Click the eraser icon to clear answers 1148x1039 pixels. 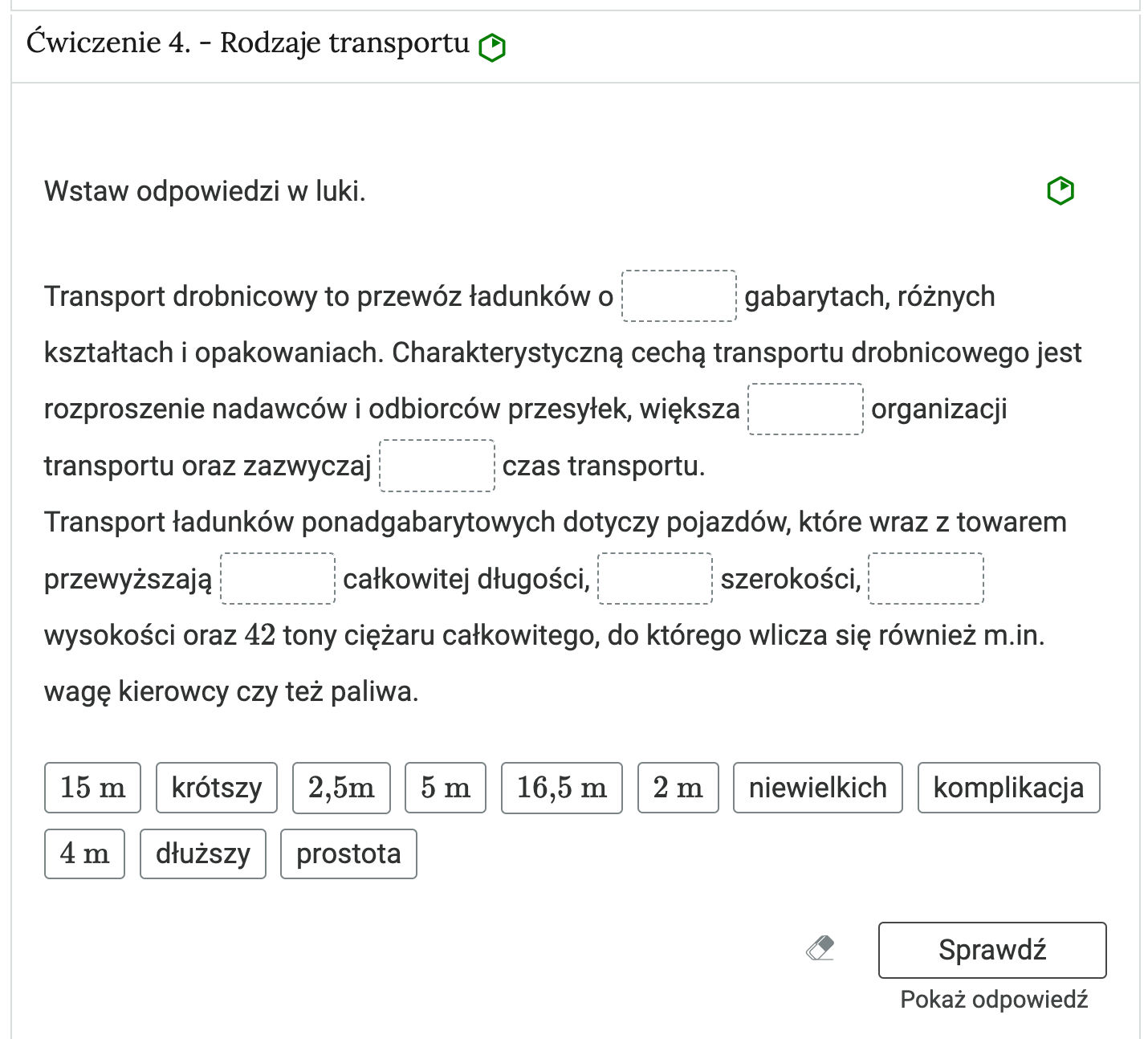click(x=820, y=950)
